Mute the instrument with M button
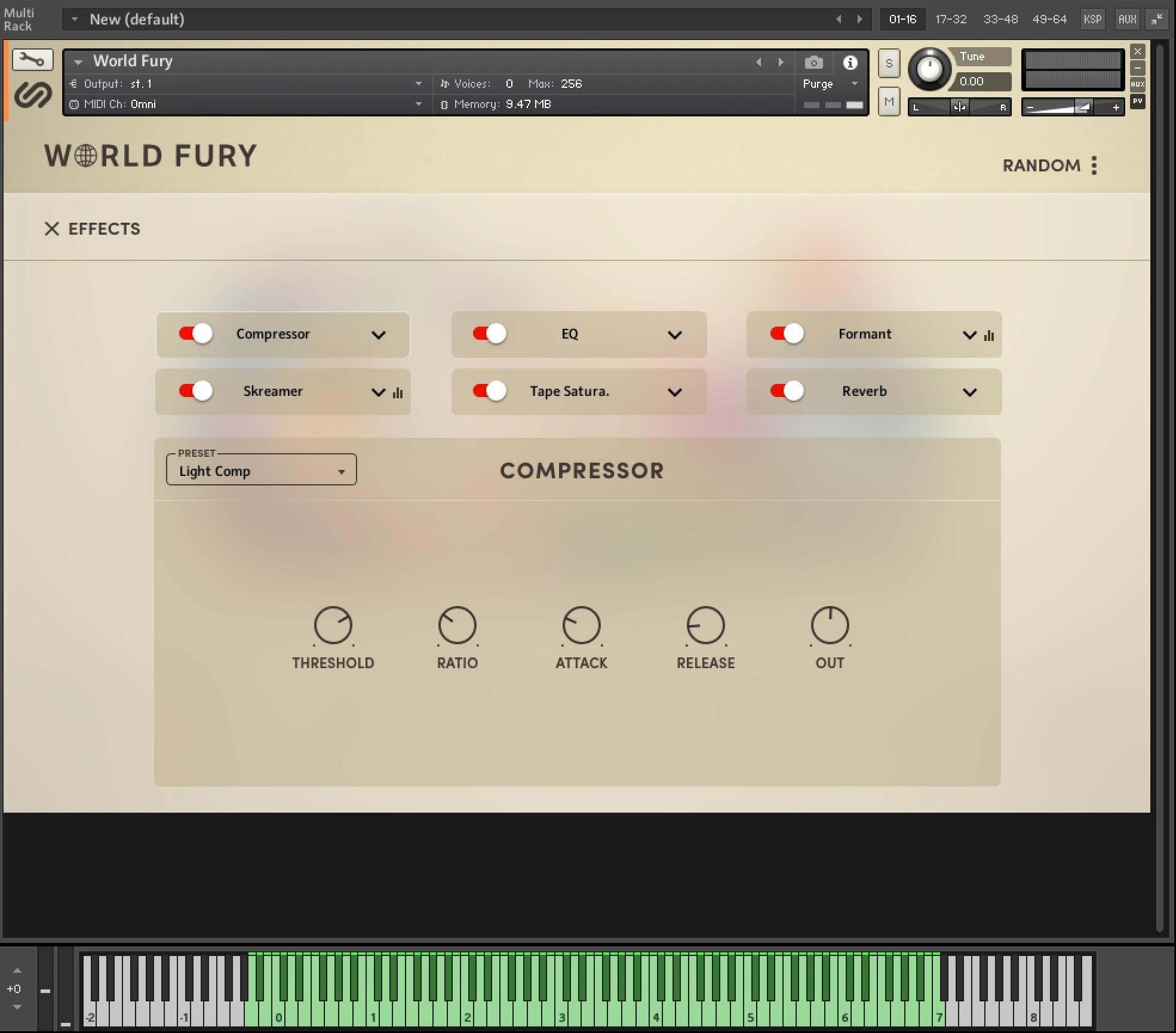Viewport: 1176px width, 1033px height. pyautogui.click(x=889, y=102)
